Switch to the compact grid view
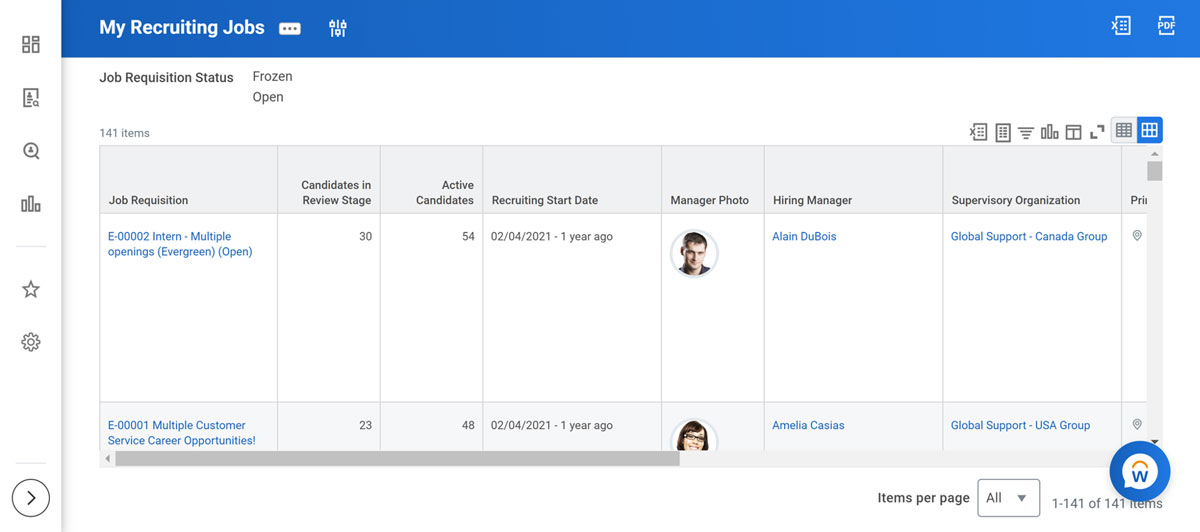 [1124, 130]
